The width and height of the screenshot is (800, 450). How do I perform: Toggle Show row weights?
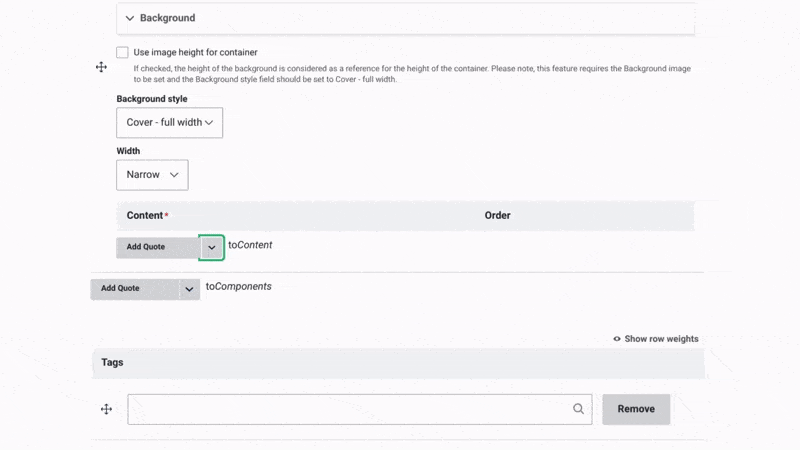[656, 339]
